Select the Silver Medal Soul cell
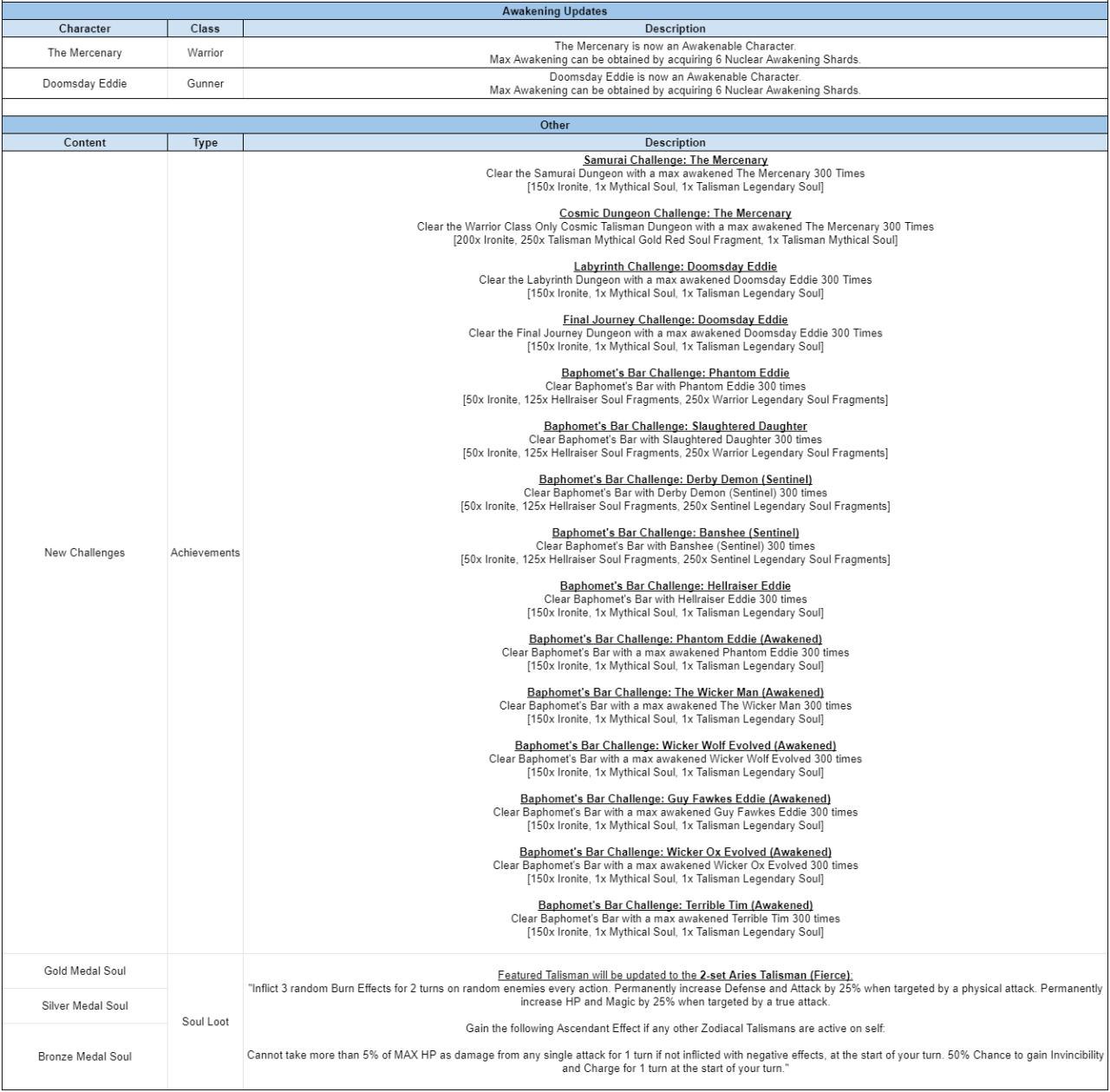Viewport: 1110px width, 1092px height. (x=84, y=1006)
